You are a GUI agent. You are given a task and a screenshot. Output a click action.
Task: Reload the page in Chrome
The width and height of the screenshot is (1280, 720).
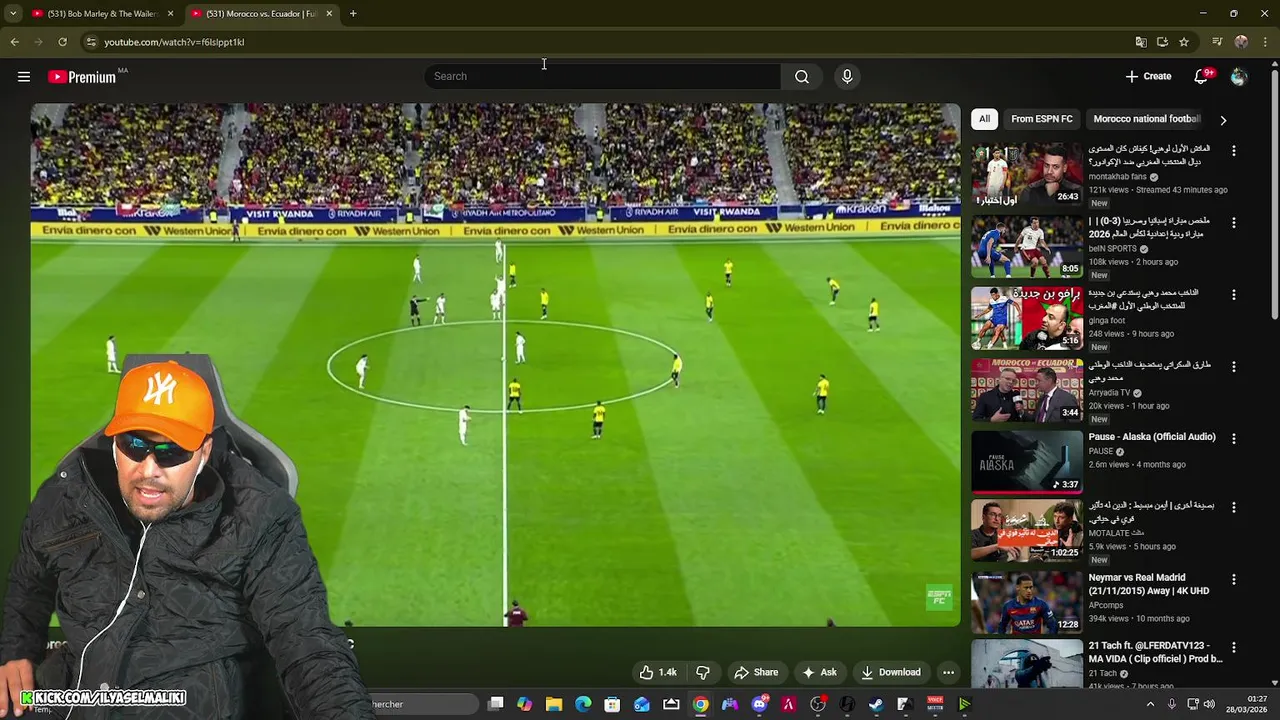click(x=62, y=42)
